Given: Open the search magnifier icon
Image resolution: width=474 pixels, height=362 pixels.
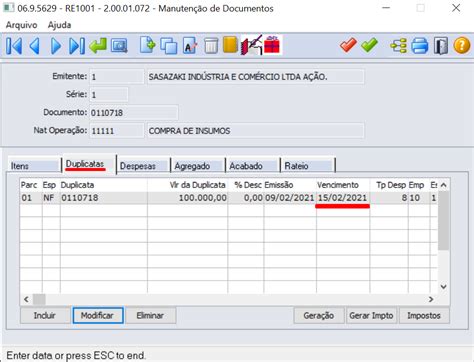Looking at the screenshot, I should click(x=119, y=46).
